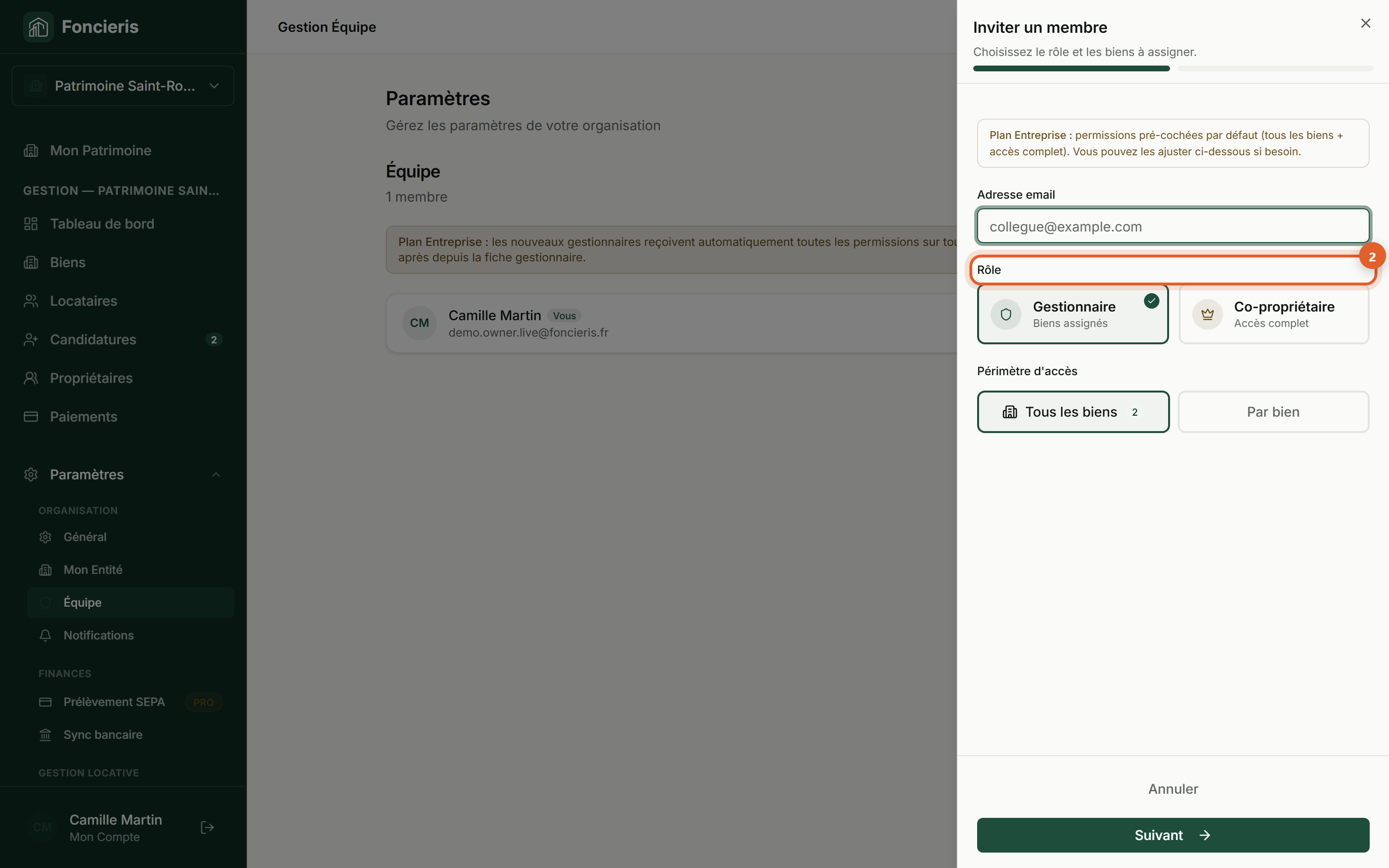The image size is (1389, 868).
Task: Click the first progress step bar
Action: 1071,68
